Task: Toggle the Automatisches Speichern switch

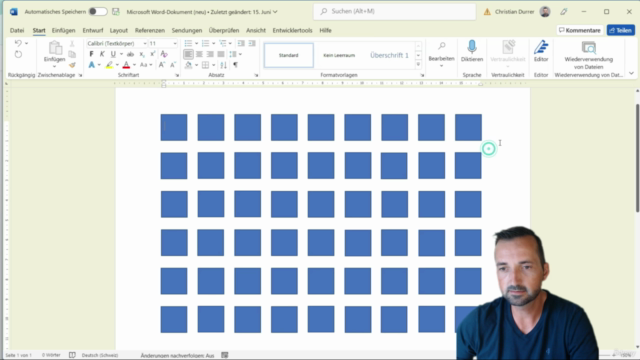Action: [98, 11]
